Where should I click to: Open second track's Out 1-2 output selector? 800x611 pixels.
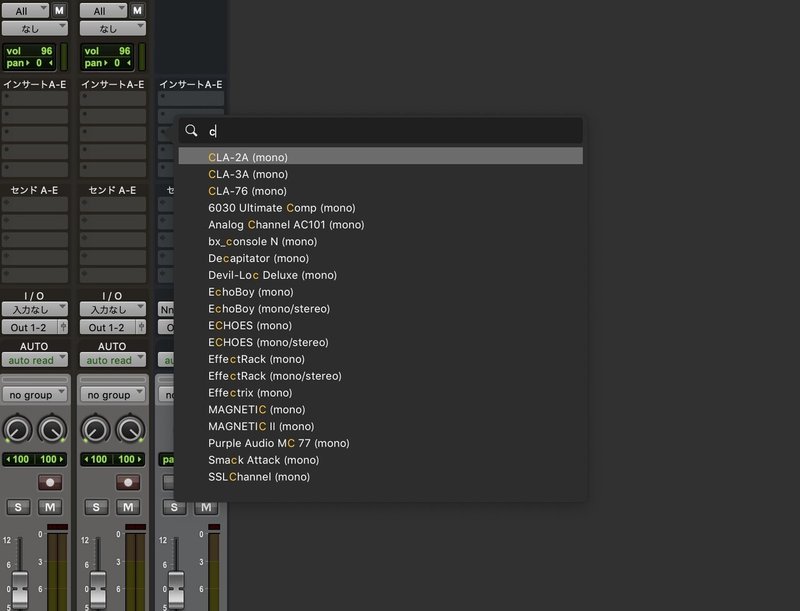point(108,327)
